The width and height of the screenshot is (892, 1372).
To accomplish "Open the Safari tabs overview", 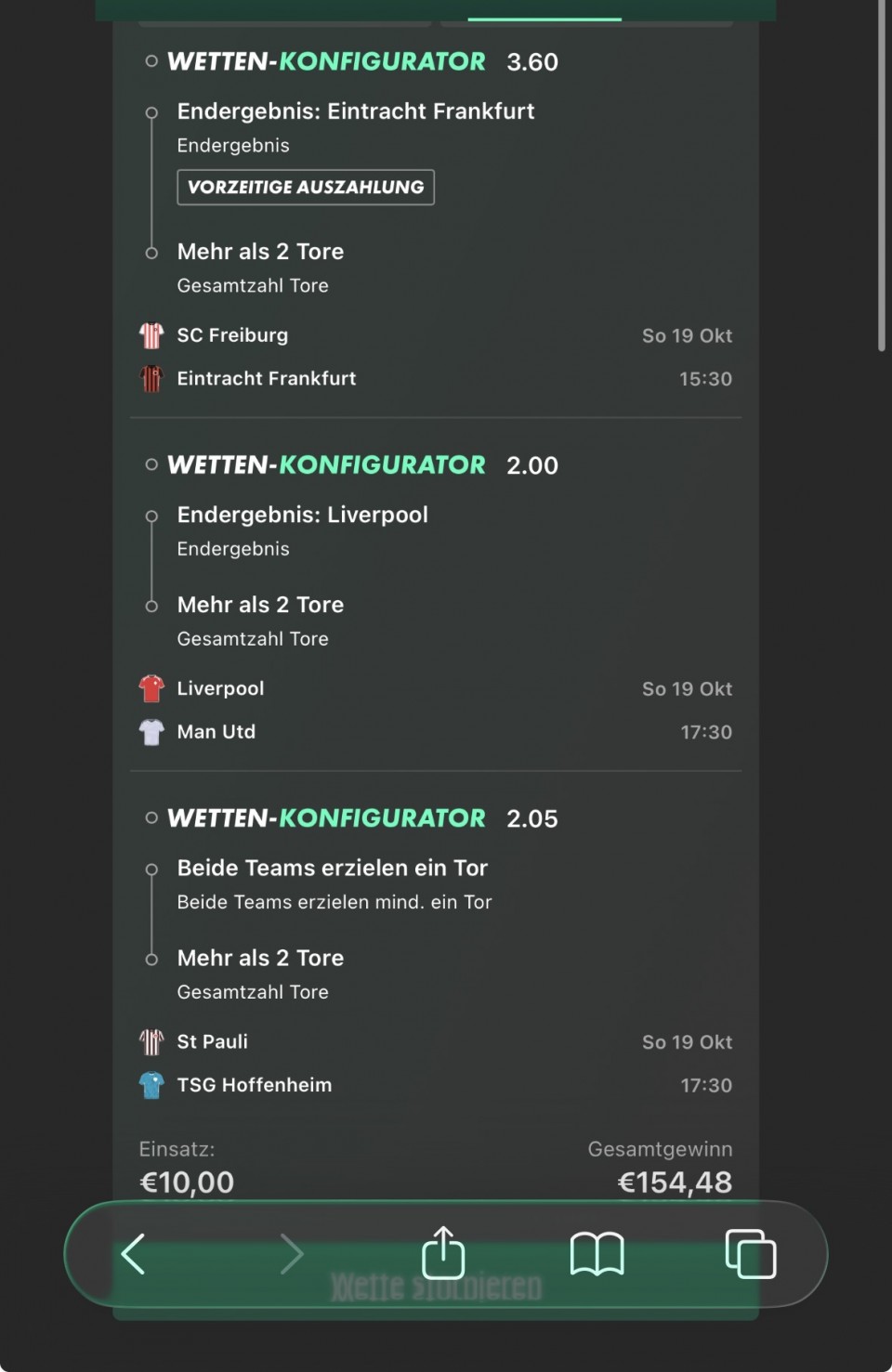I will tap(750, 1254).
